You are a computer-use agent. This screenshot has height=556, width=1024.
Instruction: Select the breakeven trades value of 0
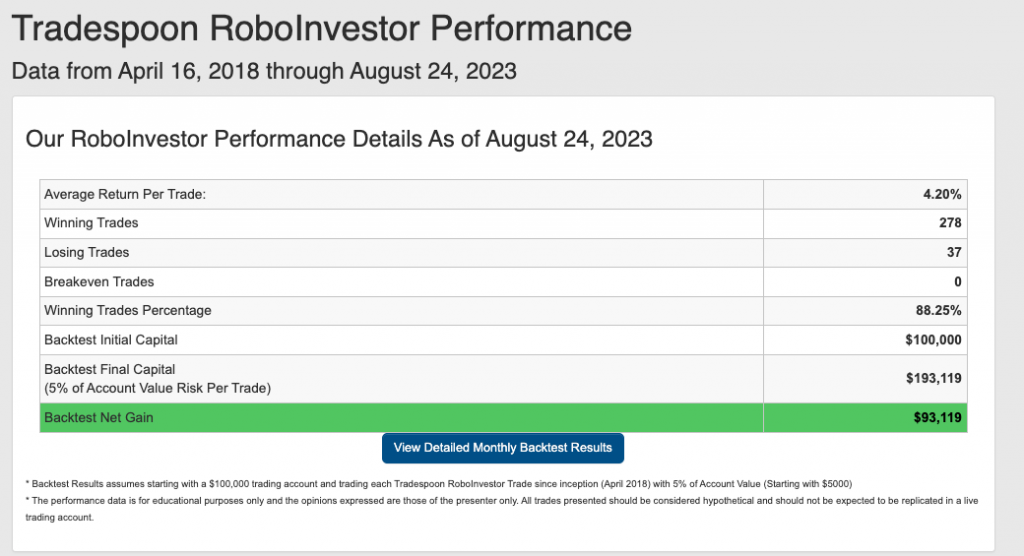(x=957, y=282)
